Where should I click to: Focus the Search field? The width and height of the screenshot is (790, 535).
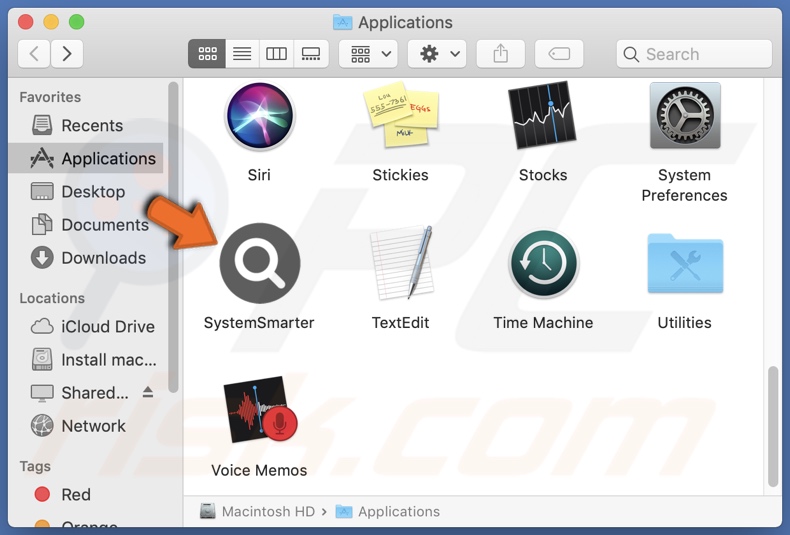694,53
